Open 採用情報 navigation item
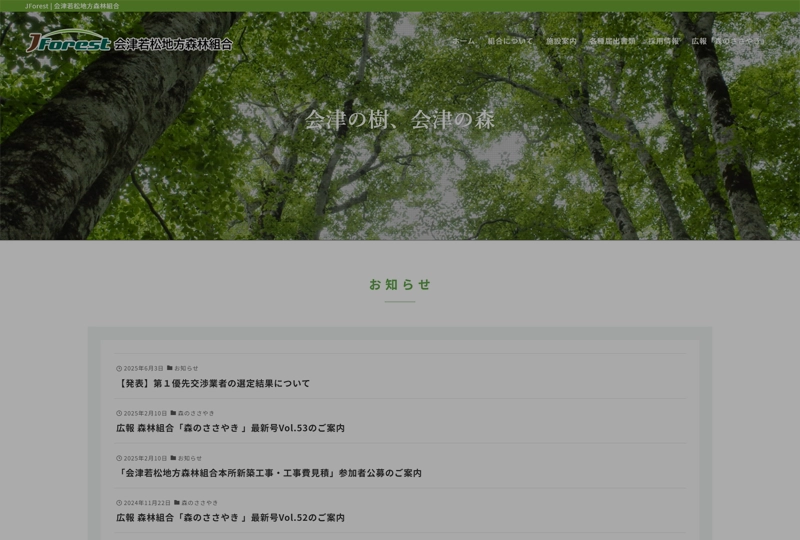This screenshot has height=540, width=800. [663, 42]
